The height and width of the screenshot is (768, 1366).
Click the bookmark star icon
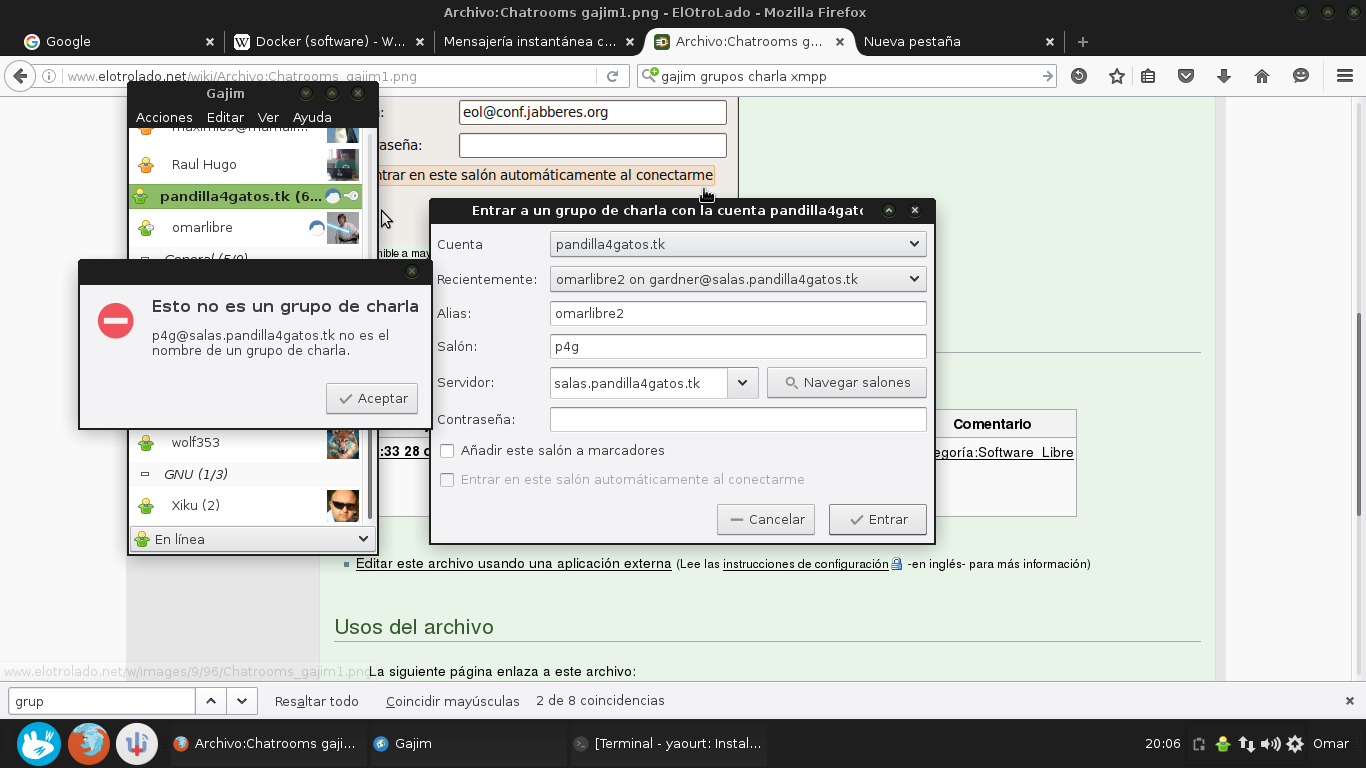coord(1117,76)
